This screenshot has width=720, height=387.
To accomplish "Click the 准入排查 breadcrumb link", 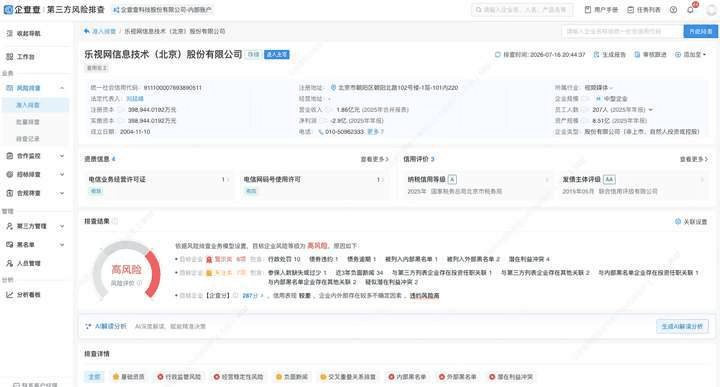I will [104, 31].
